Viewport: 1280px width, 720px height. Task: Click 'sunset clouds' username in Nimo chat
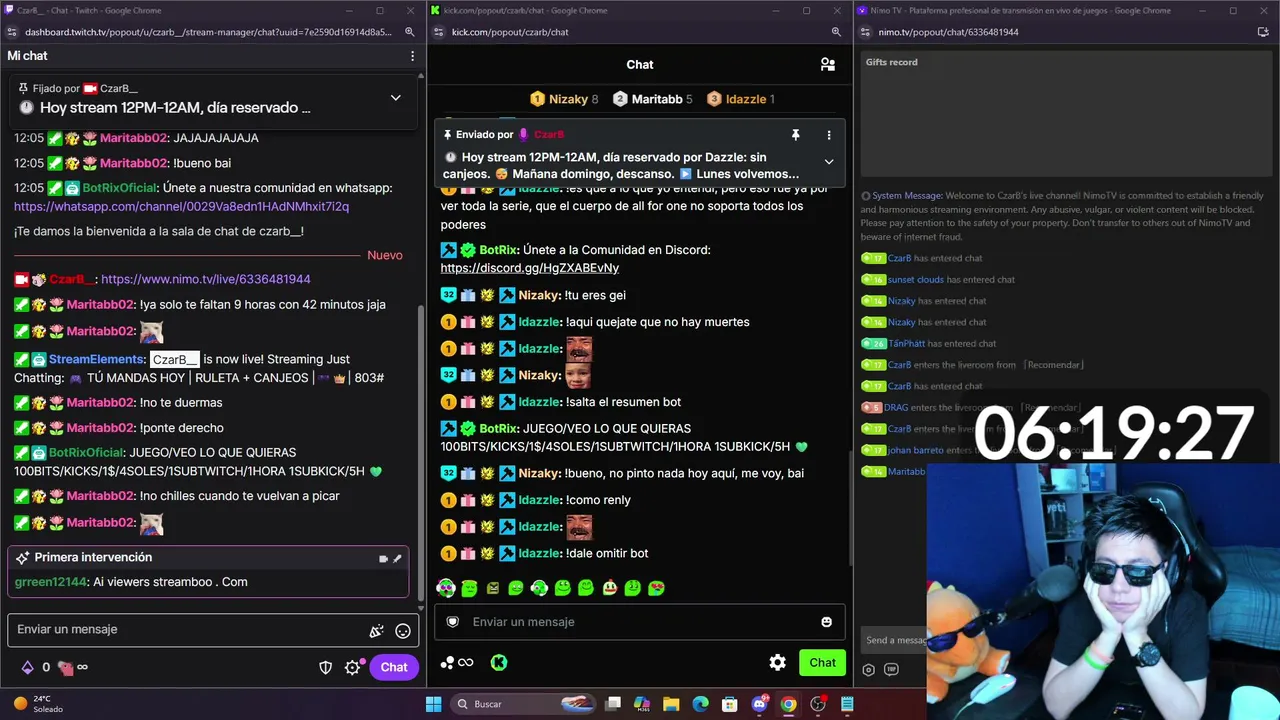coord(916,279)
